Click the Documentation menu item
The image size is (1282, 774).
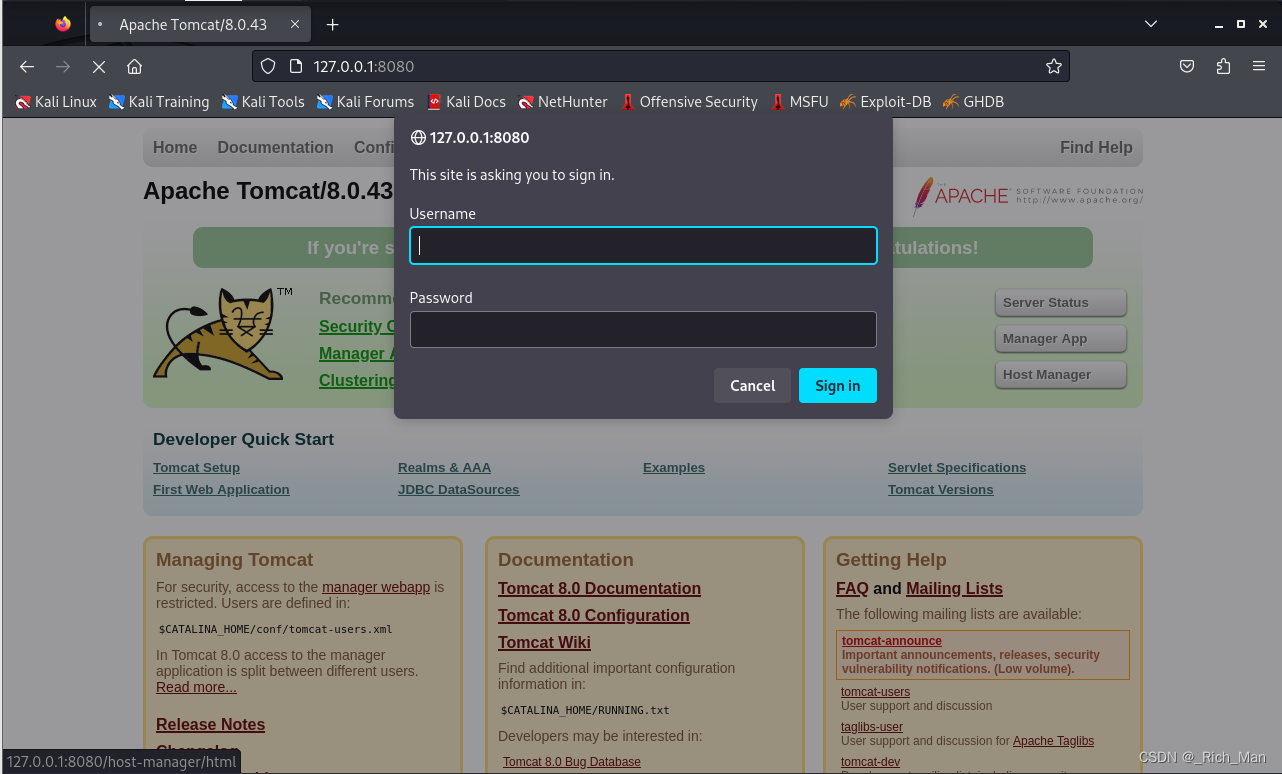tap(275, 147)
